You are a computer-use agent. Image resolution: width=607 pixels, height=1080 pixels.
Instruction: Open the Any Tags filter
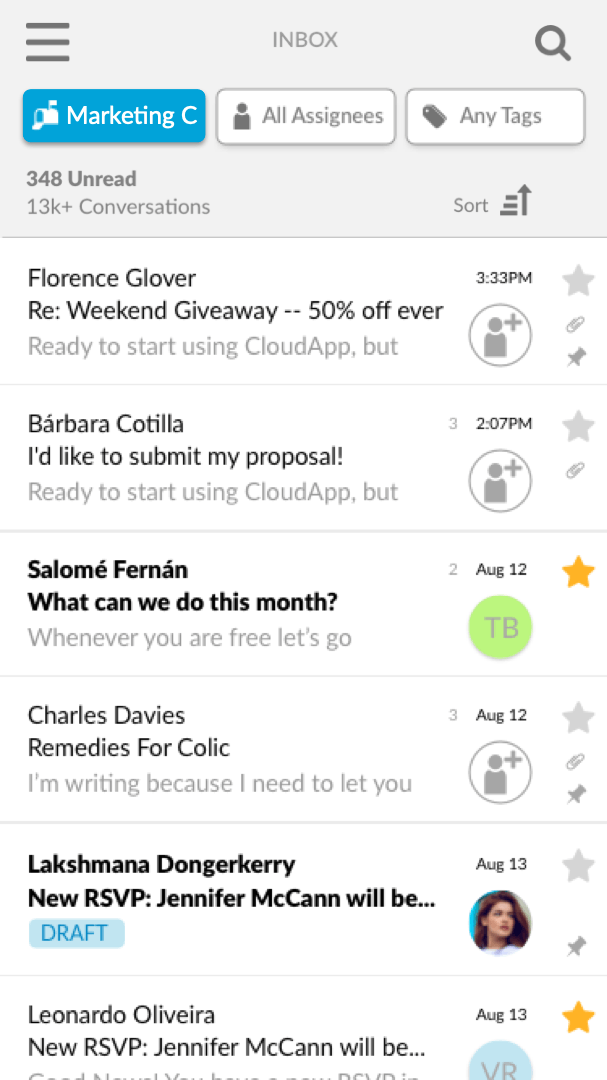coord(495,117)
